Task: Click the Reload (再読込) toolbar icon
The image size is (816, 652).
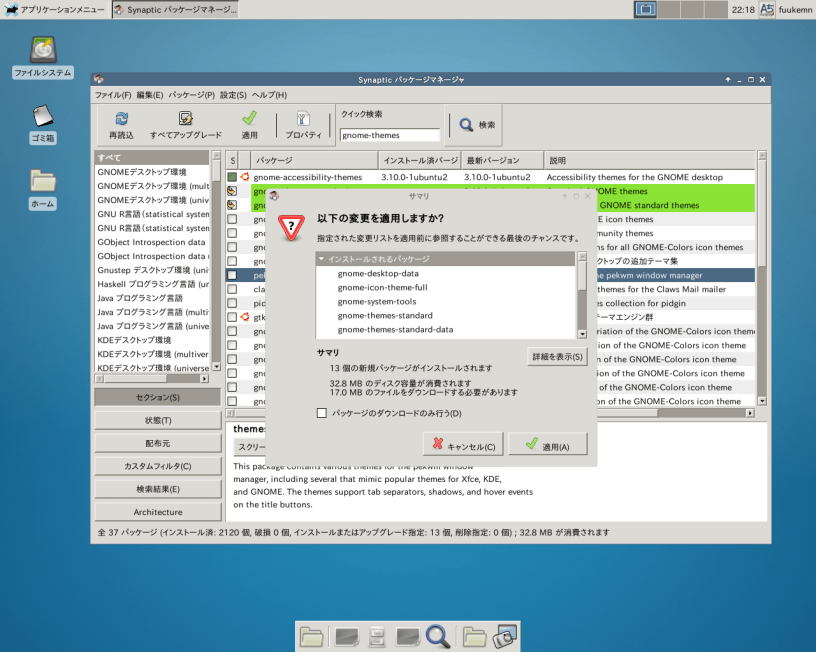Action: pos(122,119)
